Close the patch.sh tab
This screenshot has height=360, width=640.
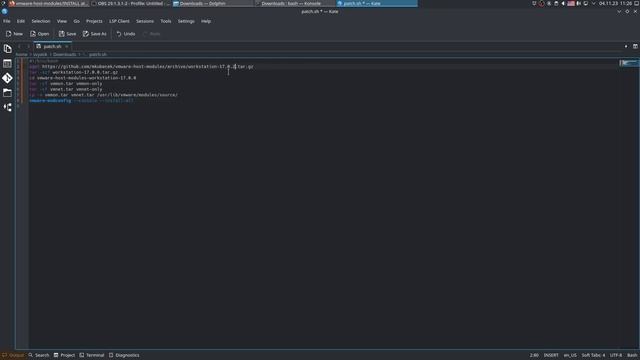click(67, 47)
